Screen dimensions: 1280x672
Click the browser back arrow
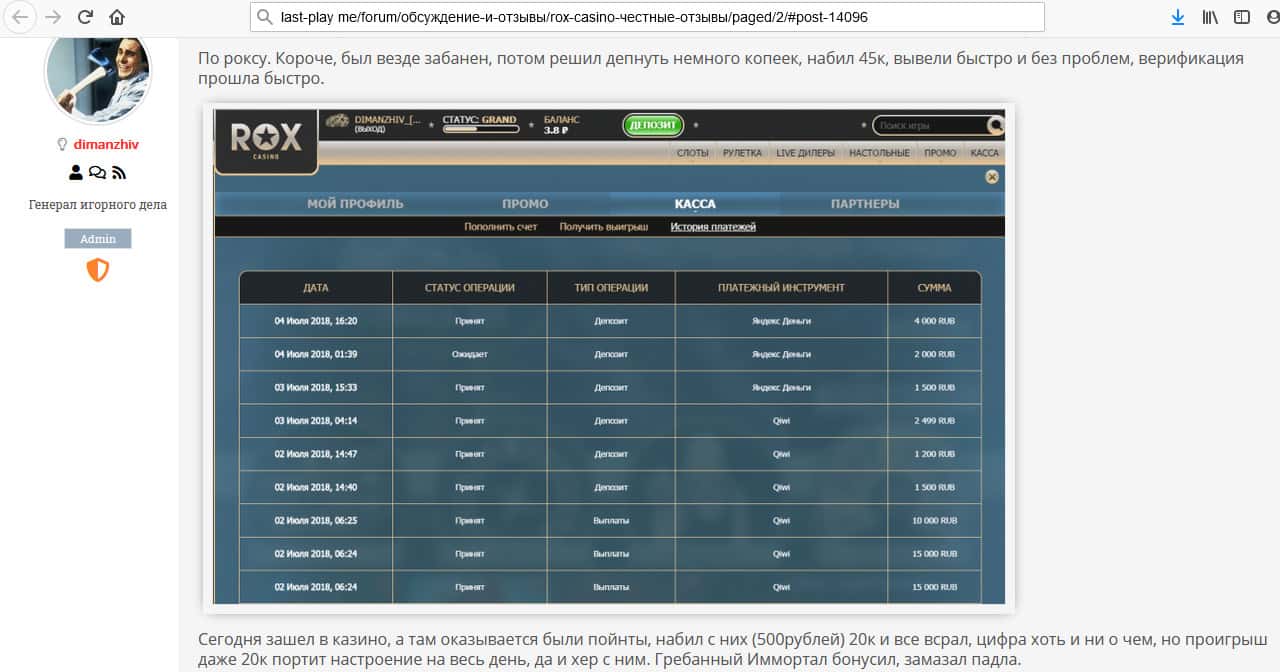[x=21, y=17]
